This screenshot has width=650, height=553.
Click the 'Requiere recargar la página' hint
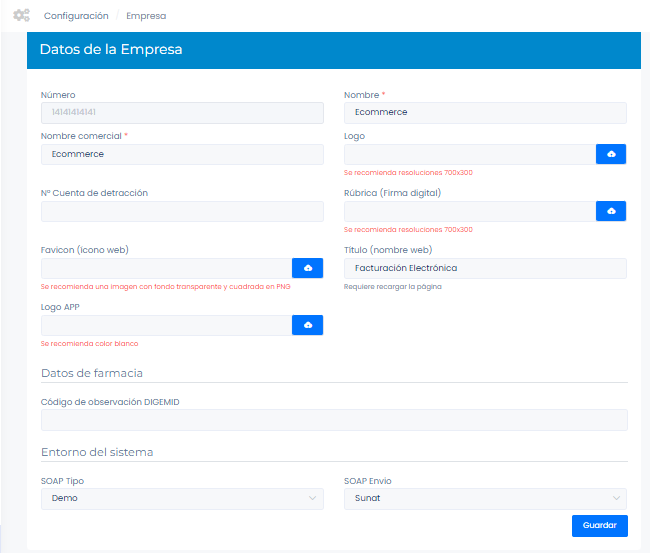tap(393, 286)
